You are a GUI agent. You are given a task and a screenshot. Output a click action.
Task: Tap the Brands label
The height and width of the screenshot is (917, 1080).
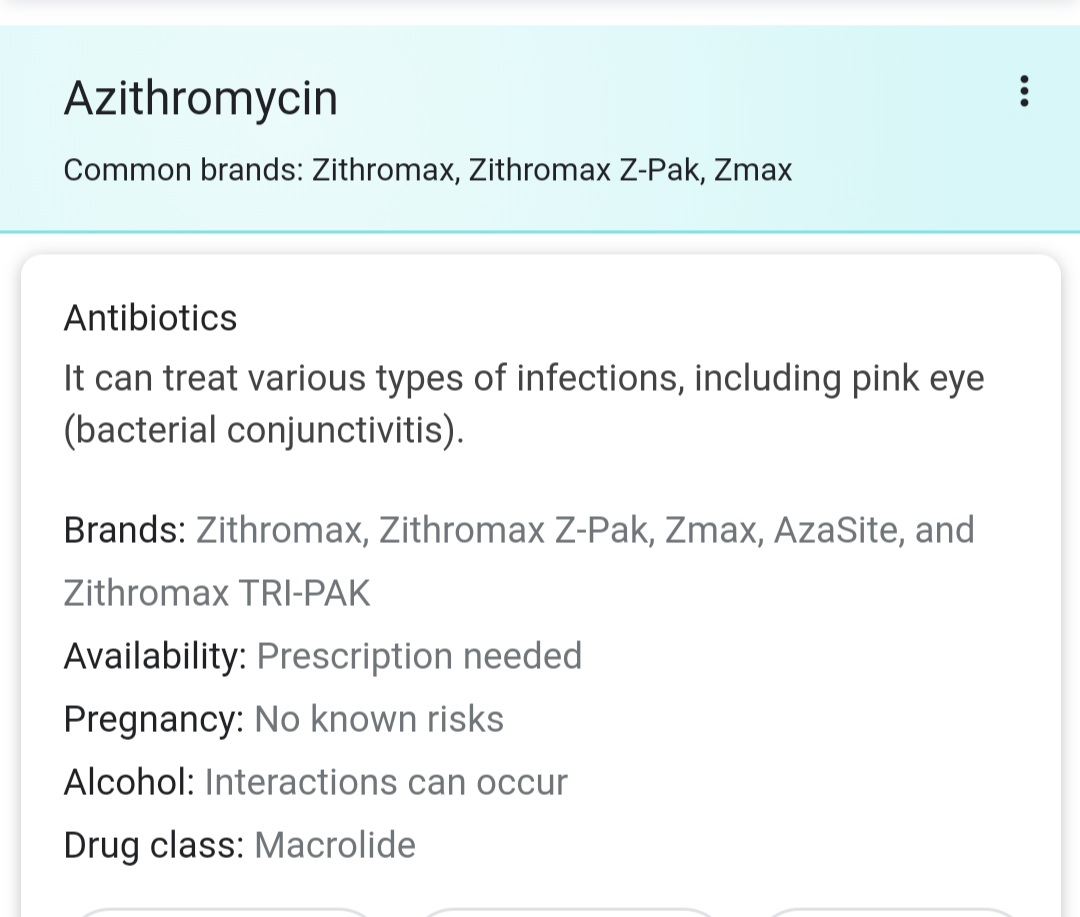tap(124, 530)
